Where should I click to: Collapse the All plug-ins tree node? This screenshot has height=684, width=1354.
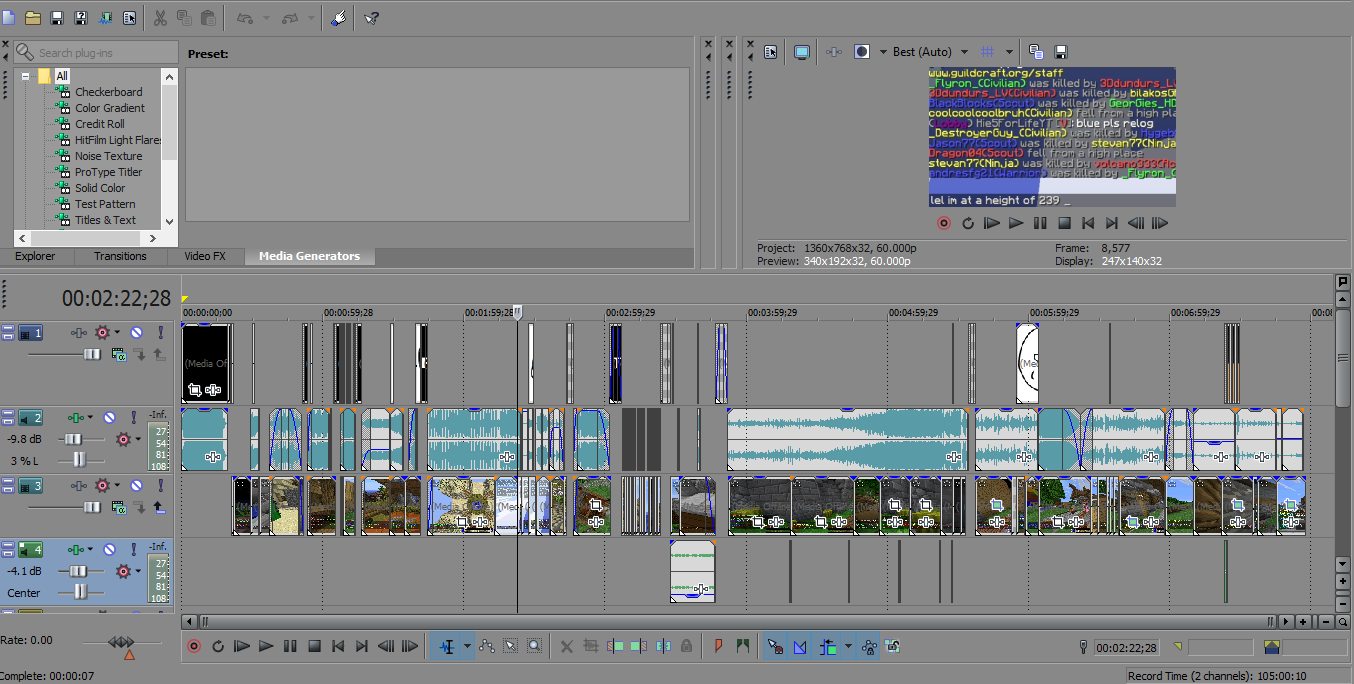tap(27, 76)
